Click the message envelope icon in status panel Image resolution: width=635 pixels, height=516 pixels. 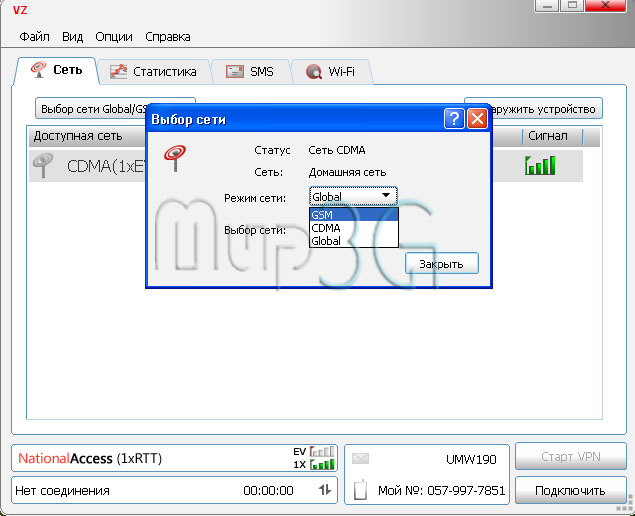pyautogui.click(x=360, y=458)
